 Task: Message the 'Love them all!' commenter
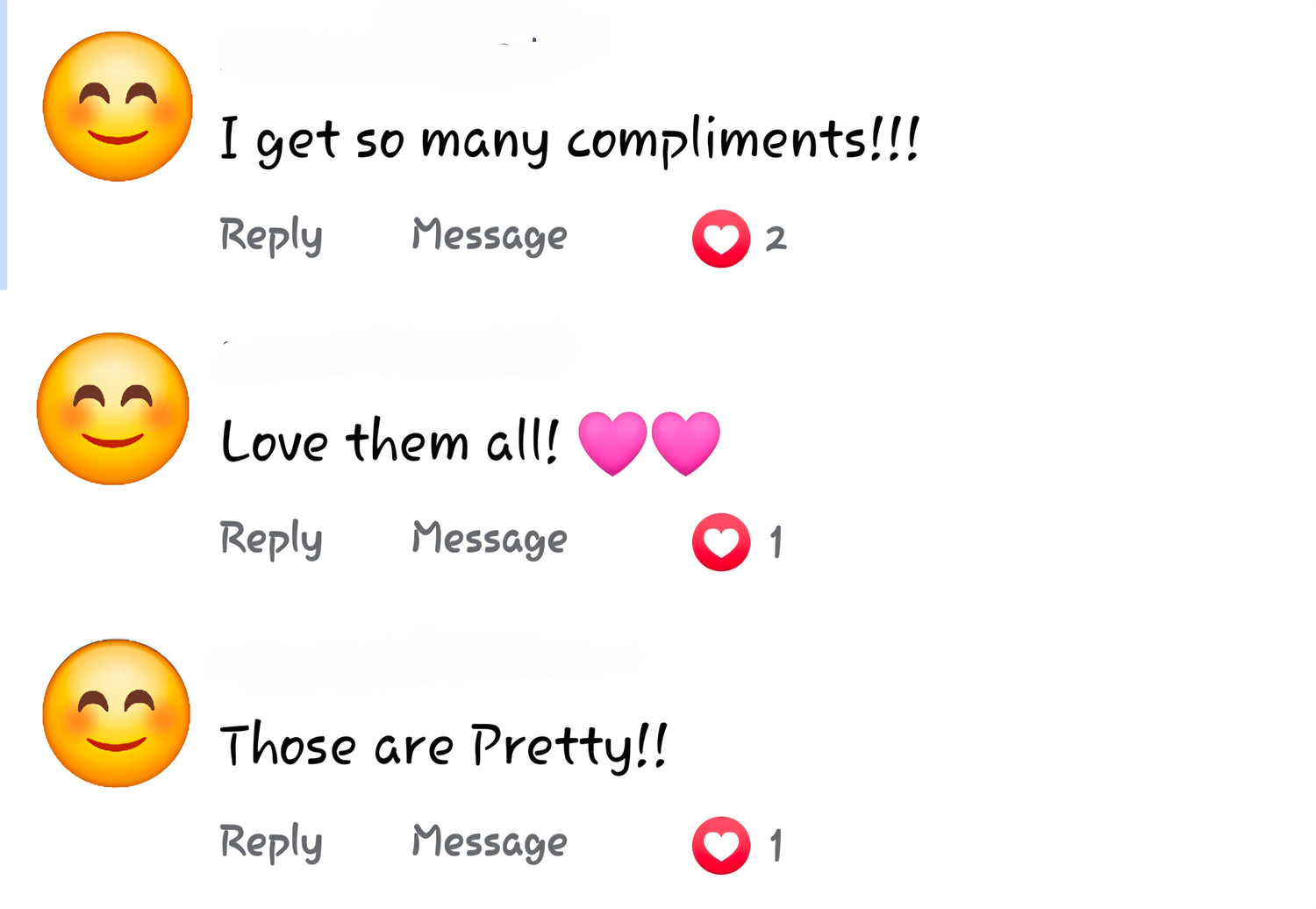pyautogui.click(x=490, y=540)
